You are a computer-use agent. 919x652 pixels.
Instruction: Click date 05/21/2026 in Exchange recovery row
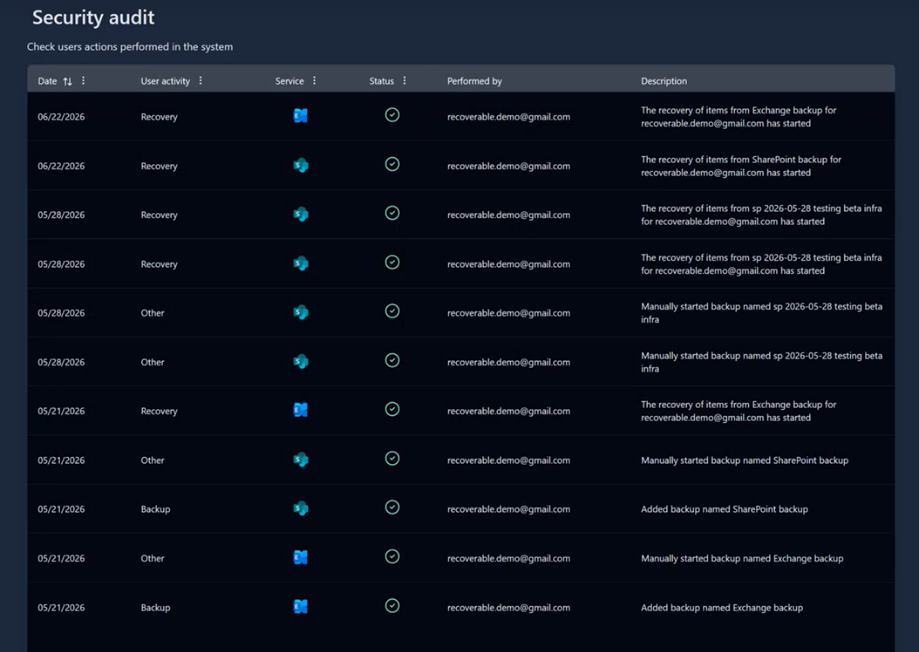pos(61,411)
